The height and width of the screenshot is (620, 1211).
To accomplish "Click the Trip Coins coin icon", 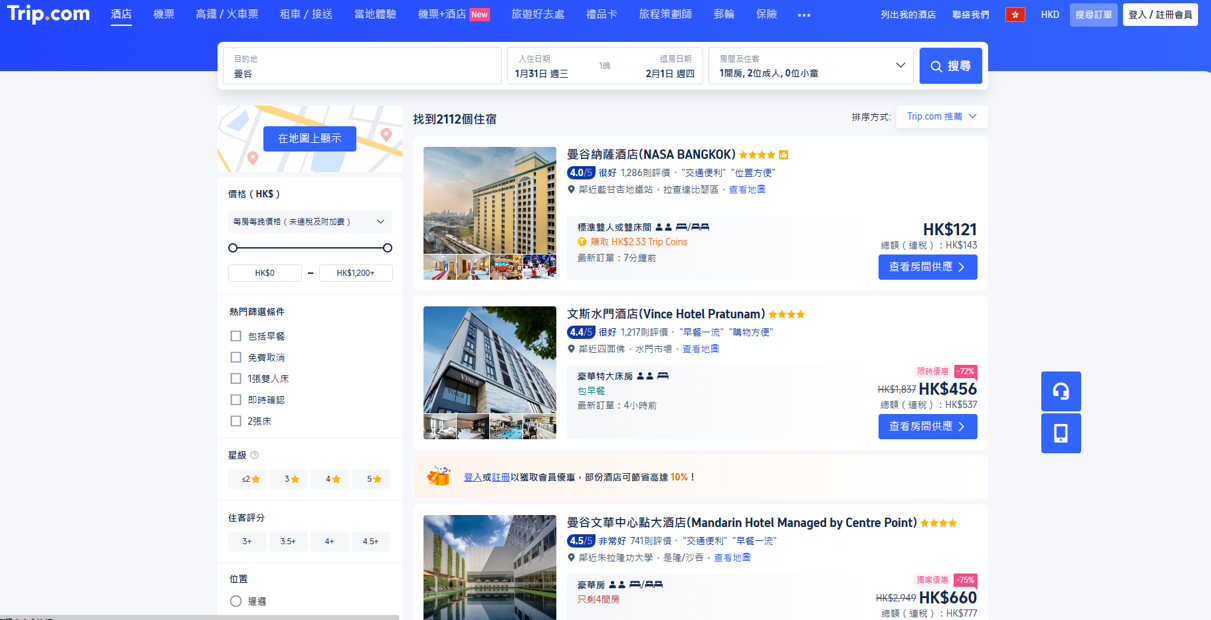I will point(582,242).
